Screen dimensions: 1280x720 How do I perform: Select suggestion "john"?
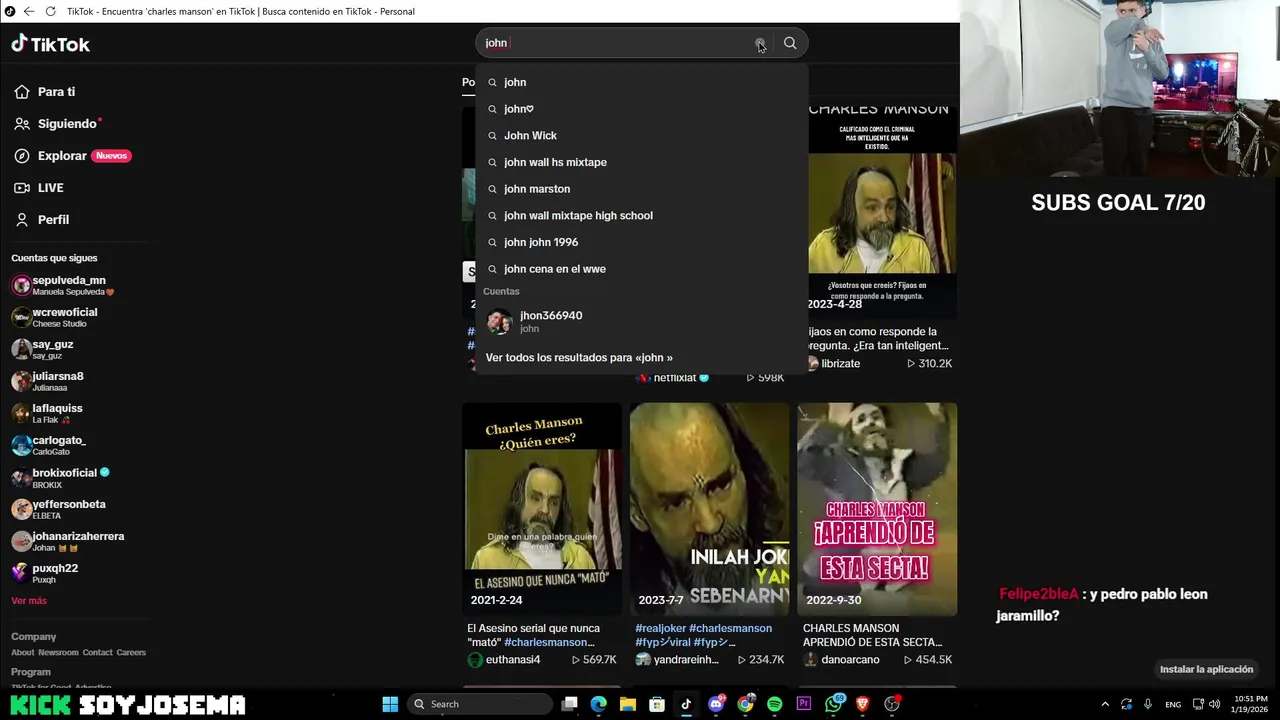pos(641,82)
